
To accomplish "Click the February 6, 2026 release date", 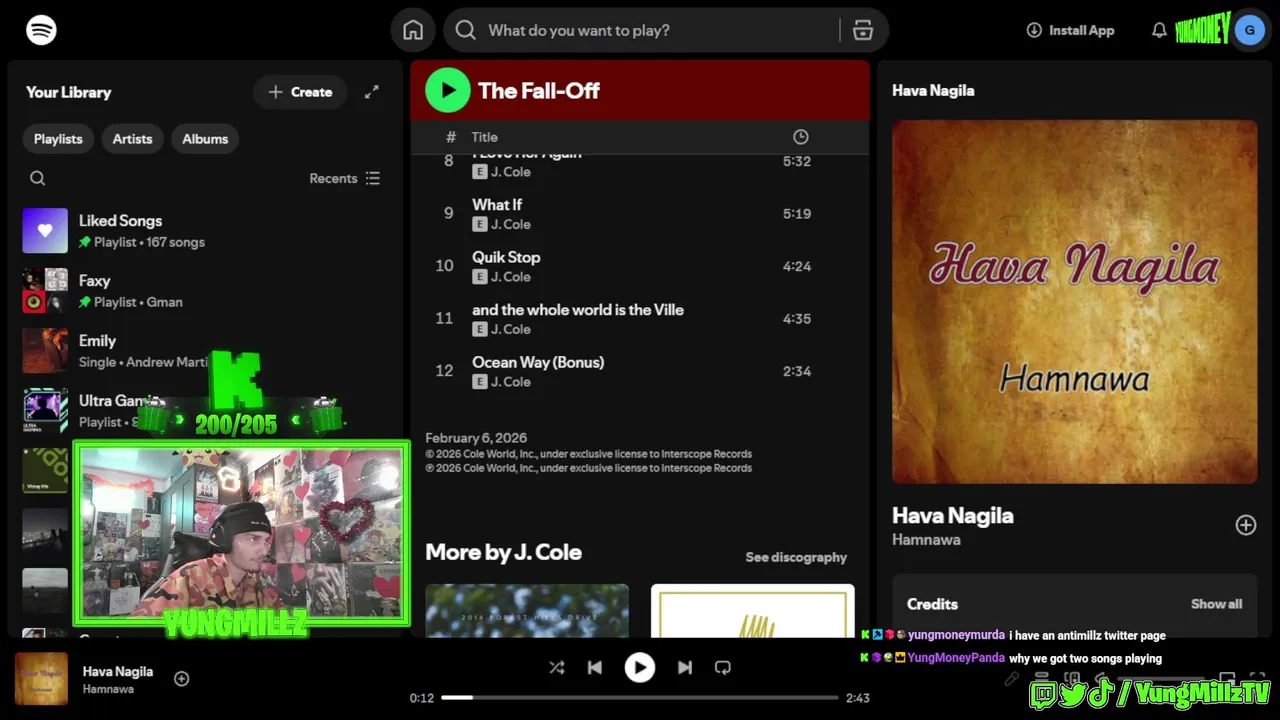I will [476, 438].
